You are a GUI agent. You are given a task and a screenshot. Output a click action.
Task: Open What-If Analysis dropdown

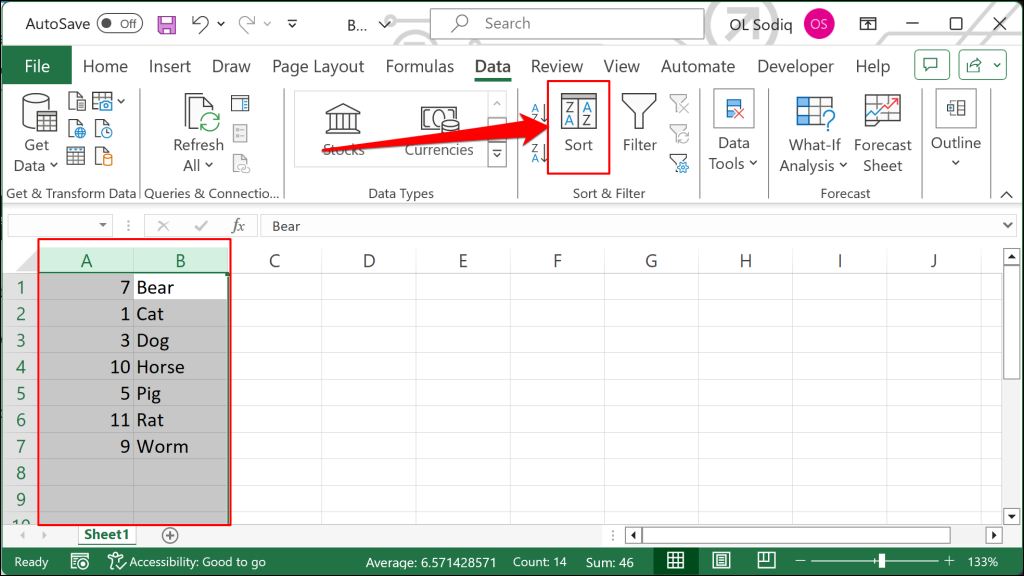[x=814, y=133]
